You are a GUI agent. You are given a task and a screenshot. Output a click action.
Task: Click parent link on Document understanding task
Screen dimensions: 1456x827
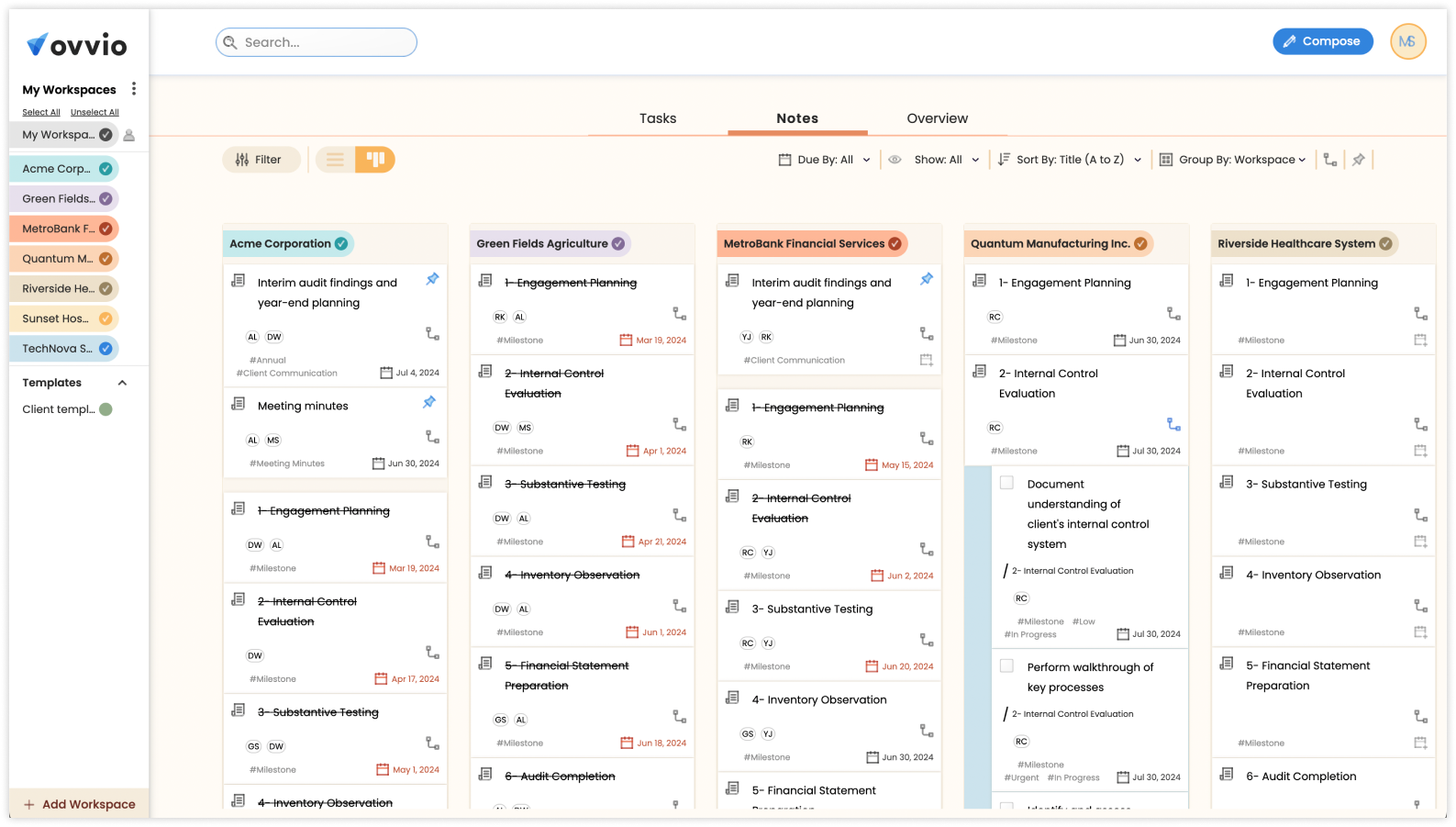1072,571
